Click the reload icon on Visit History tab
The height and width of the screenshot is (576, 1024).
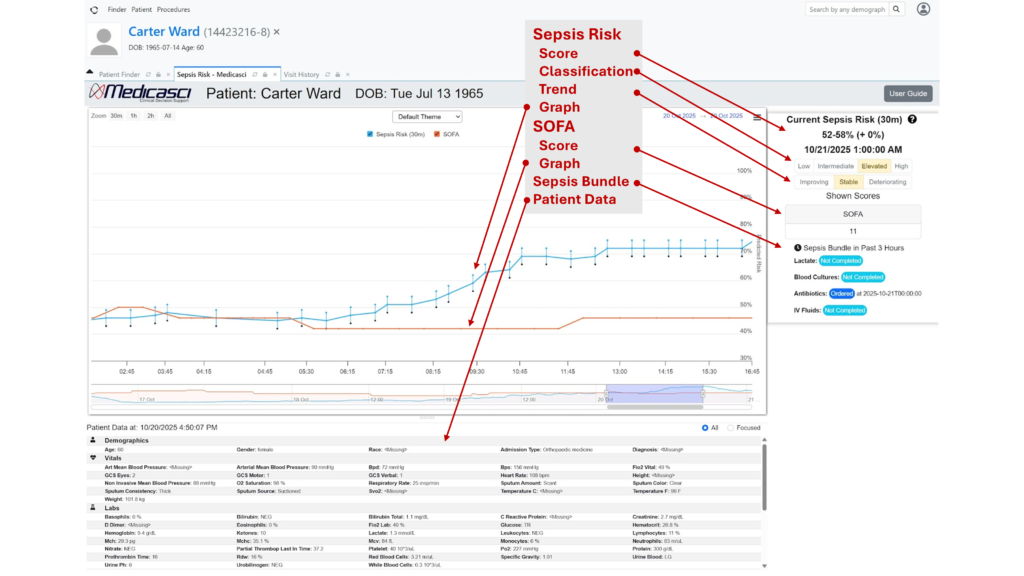tap(328, 74)
